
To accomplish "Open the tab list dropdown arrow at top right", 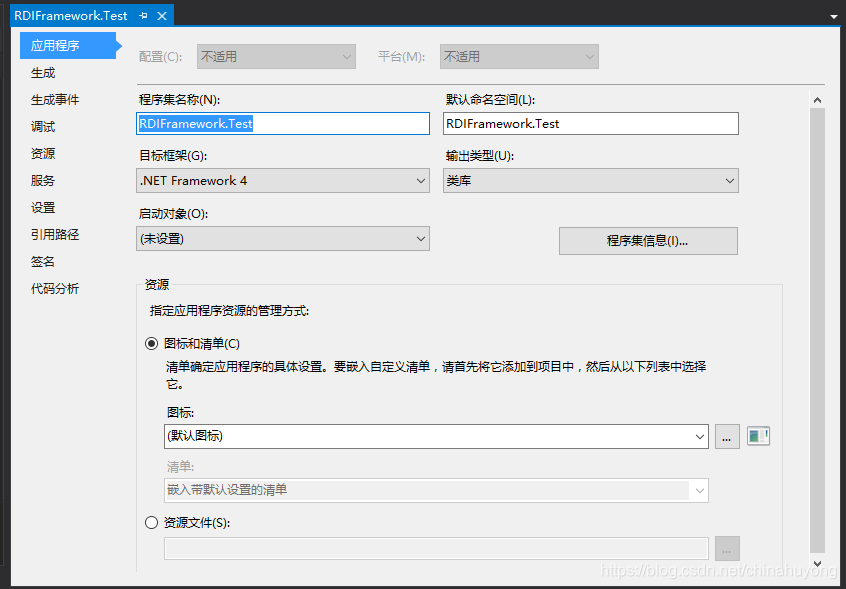I will (x=835, y=17).
